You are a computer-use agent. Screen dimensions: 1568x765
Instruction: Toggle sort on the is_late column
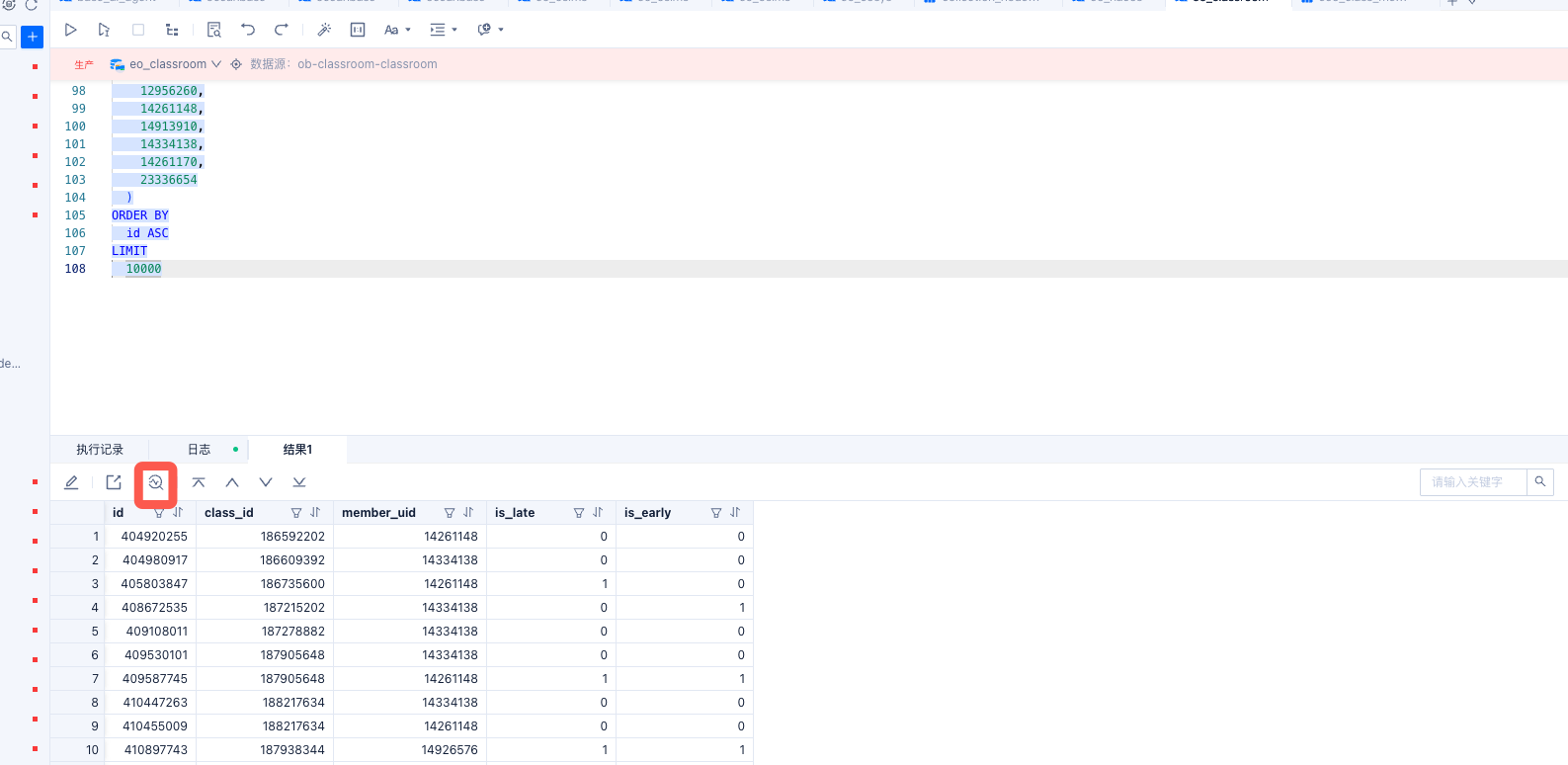[x=598, y=513]
